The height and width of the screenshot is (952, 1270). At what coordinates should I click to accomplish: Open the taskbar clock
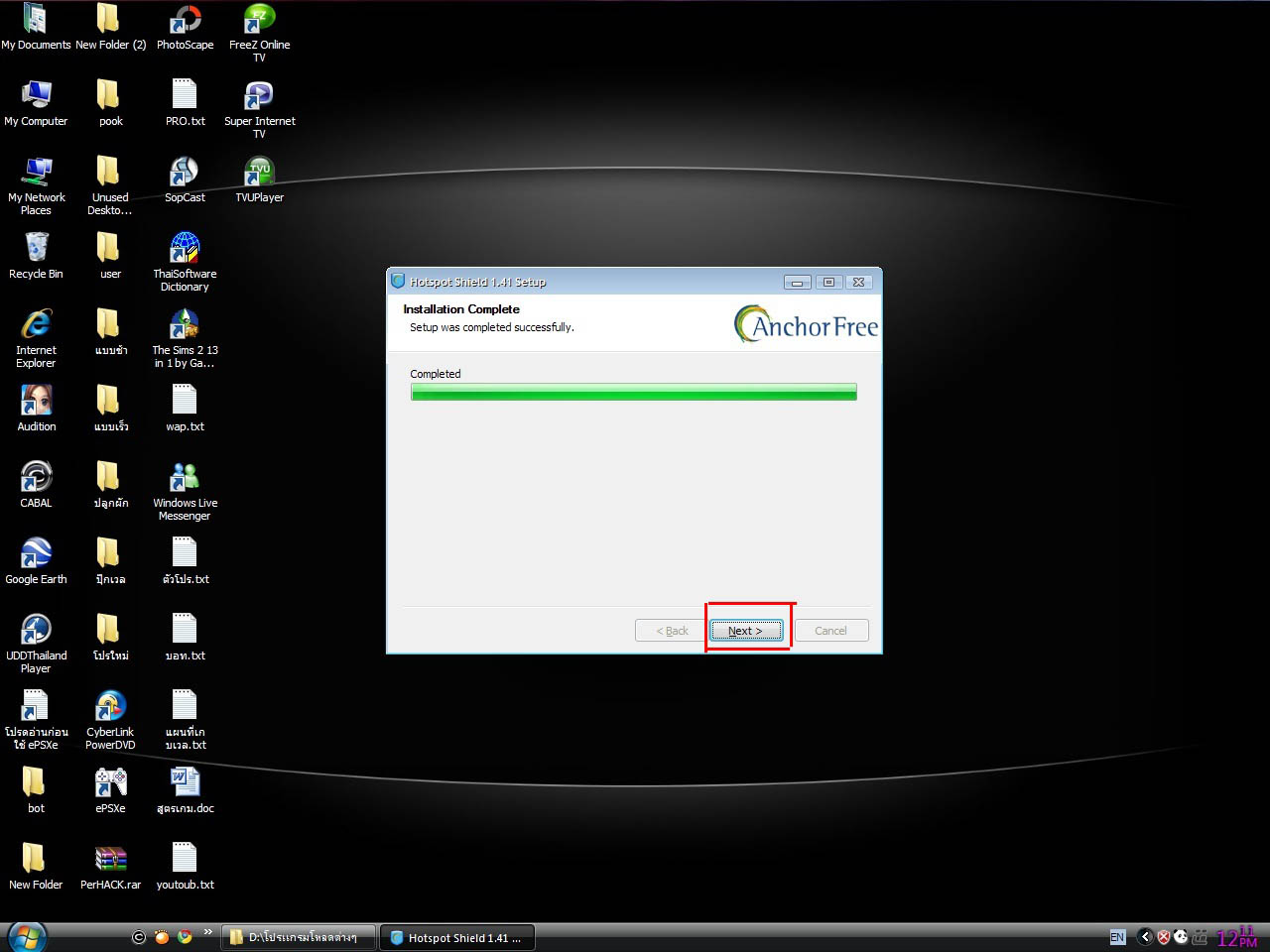1237,937
